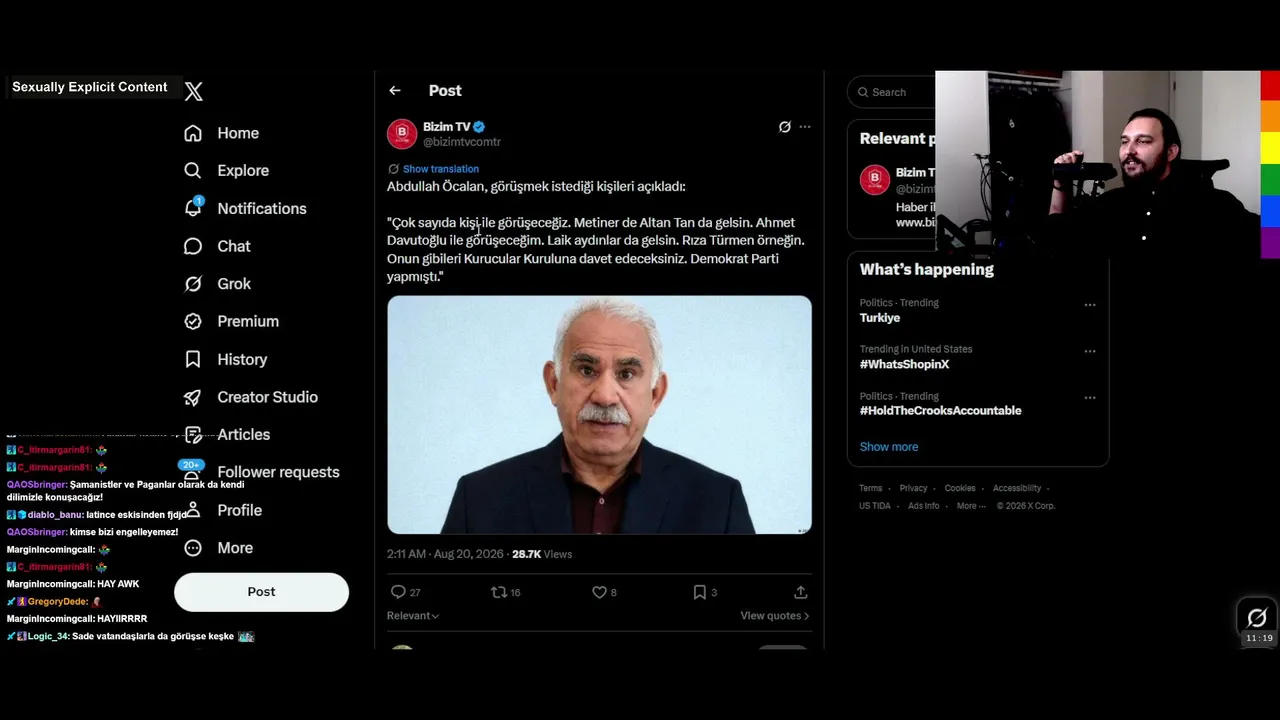Screen dimensions: 1280x720
Task: Open the US TIDA footer link
Action: coord(875,506)
